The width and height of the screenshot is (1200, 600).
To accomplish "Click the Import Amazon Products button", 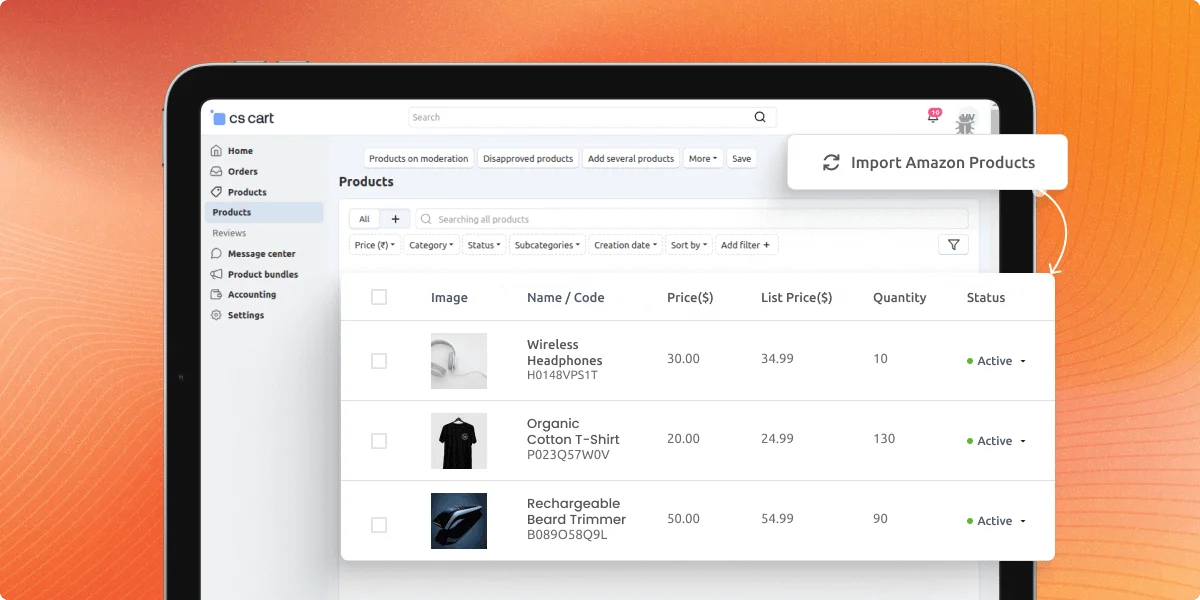I will pos(928,162).
